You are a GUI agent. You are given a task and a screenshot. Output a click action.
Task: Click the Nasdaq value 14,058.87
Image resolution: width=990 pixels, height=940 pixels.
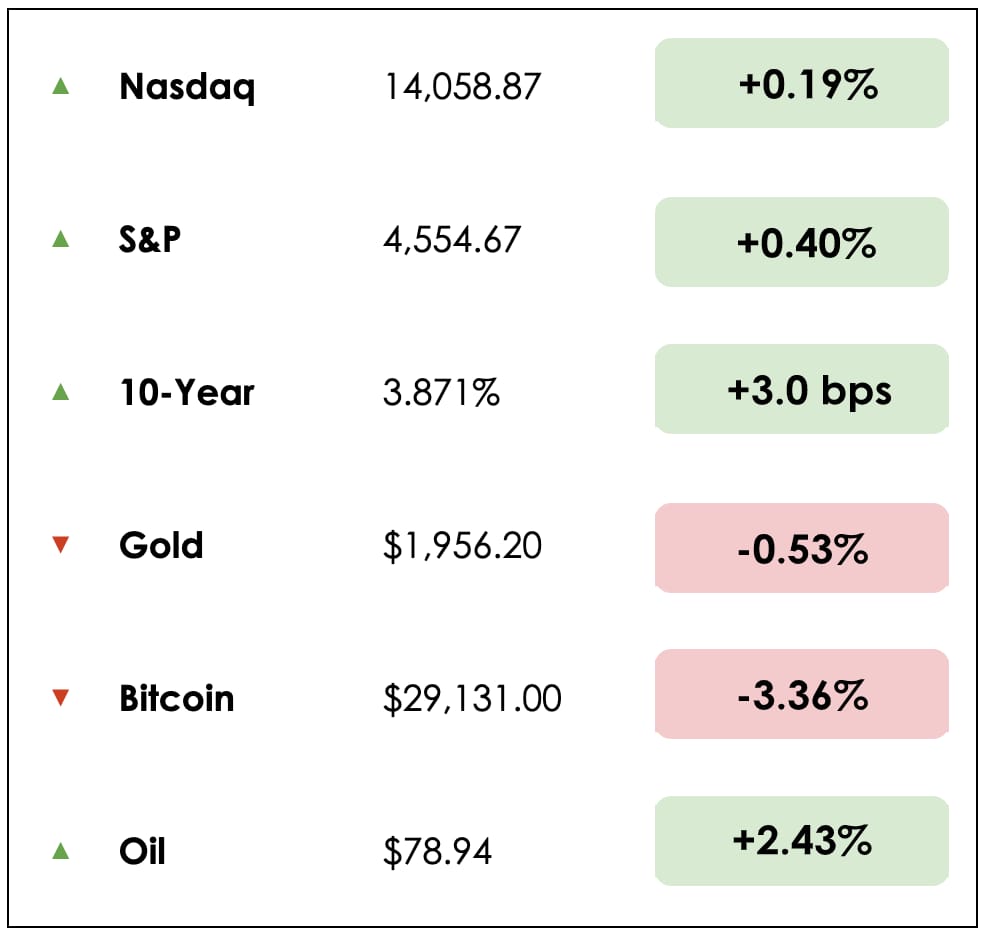click(462, 88)
